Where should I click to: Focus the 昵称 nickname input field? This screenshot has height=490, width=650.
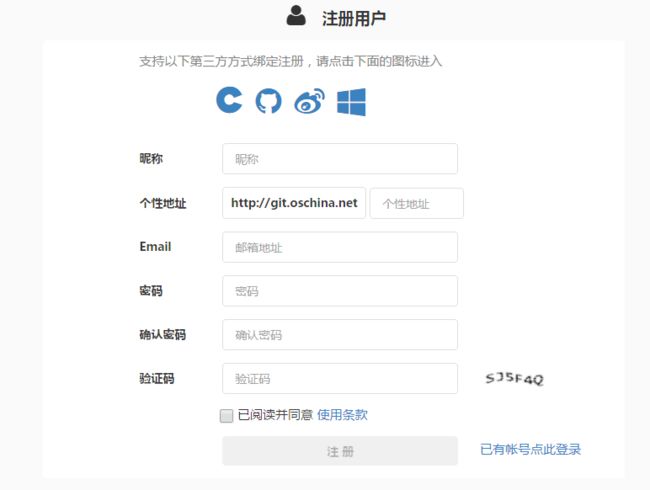[x=340, y=159]
